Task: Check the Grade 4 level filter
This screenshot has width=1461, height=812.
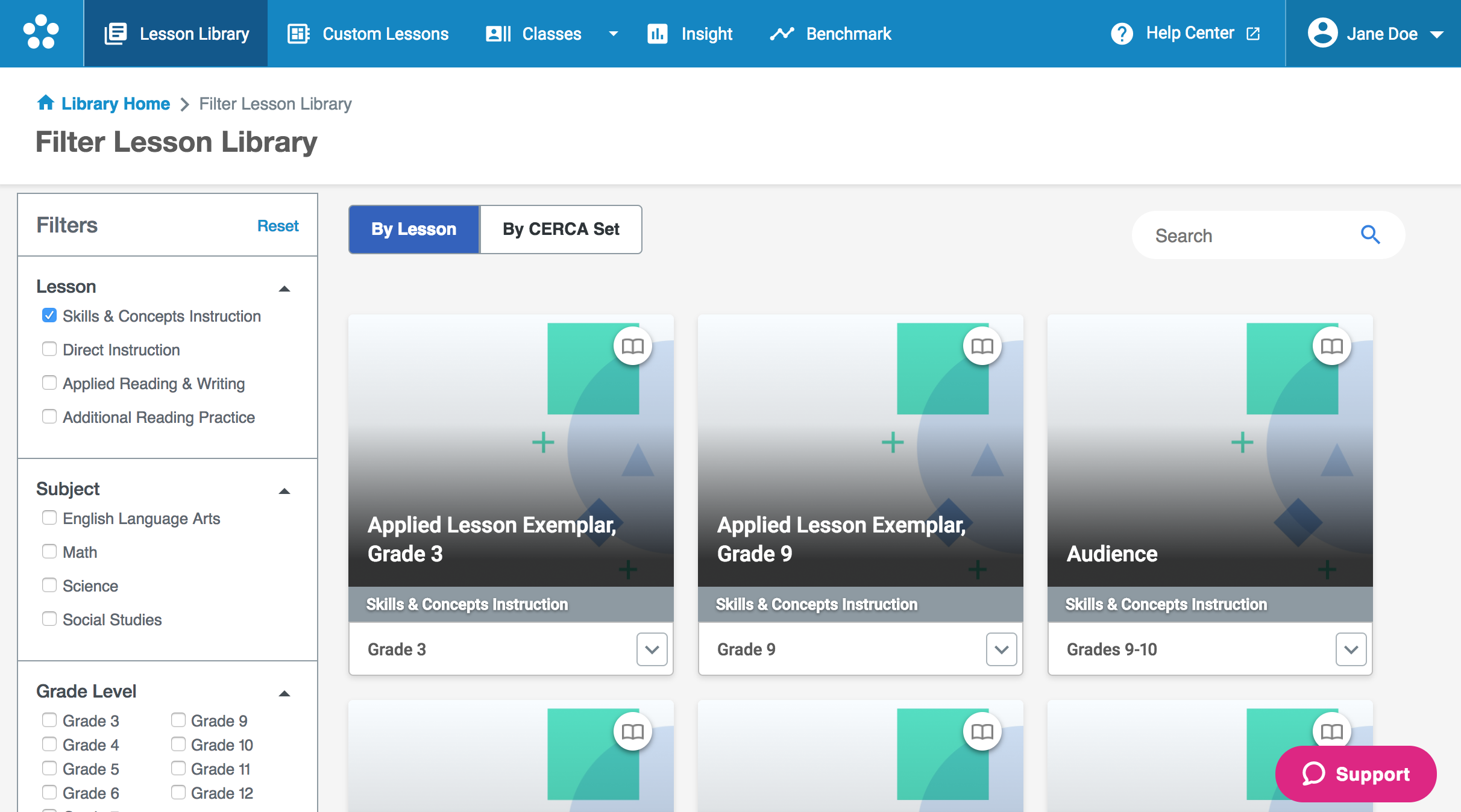Action: 49,745
